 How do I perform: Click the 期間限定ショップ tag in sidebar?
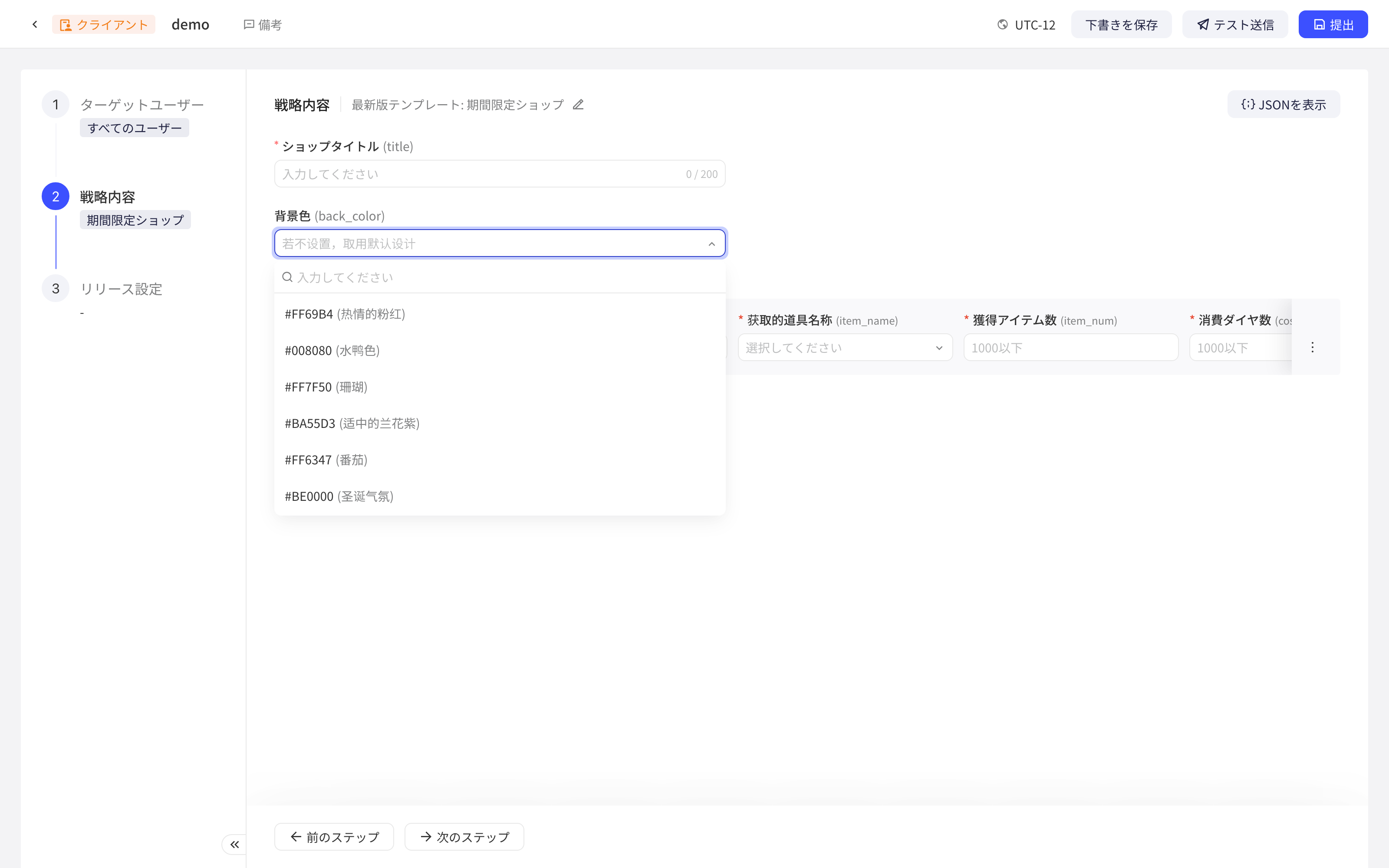click(135, 220)
